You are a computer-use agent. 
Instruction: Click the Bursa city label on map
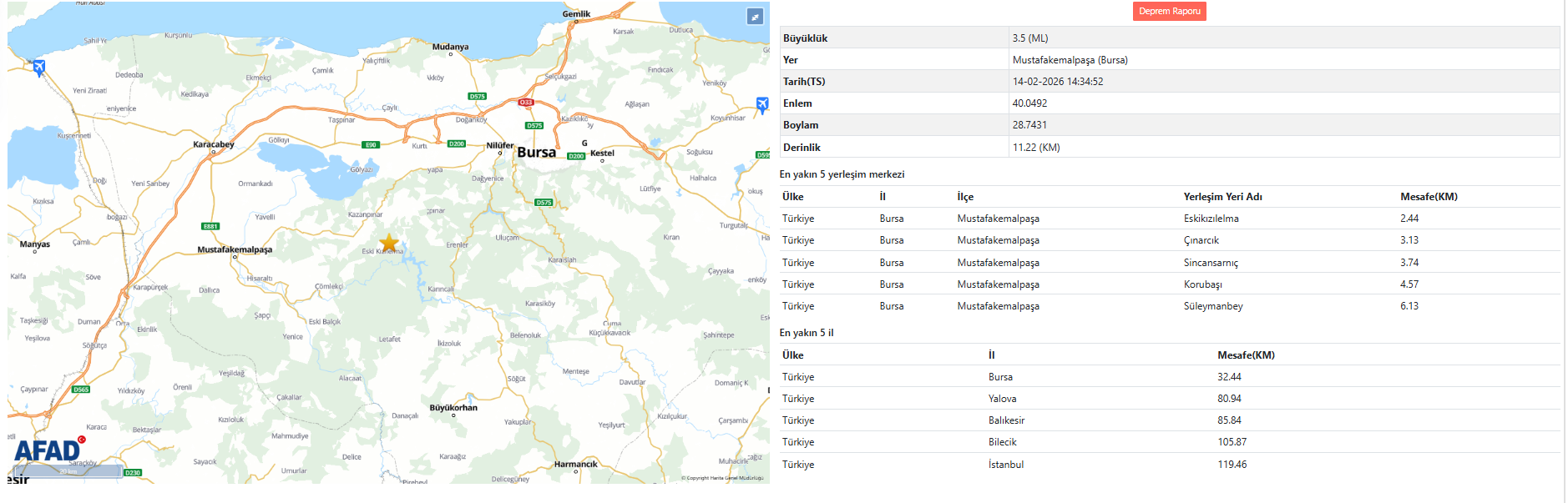[x=536, y=153]
